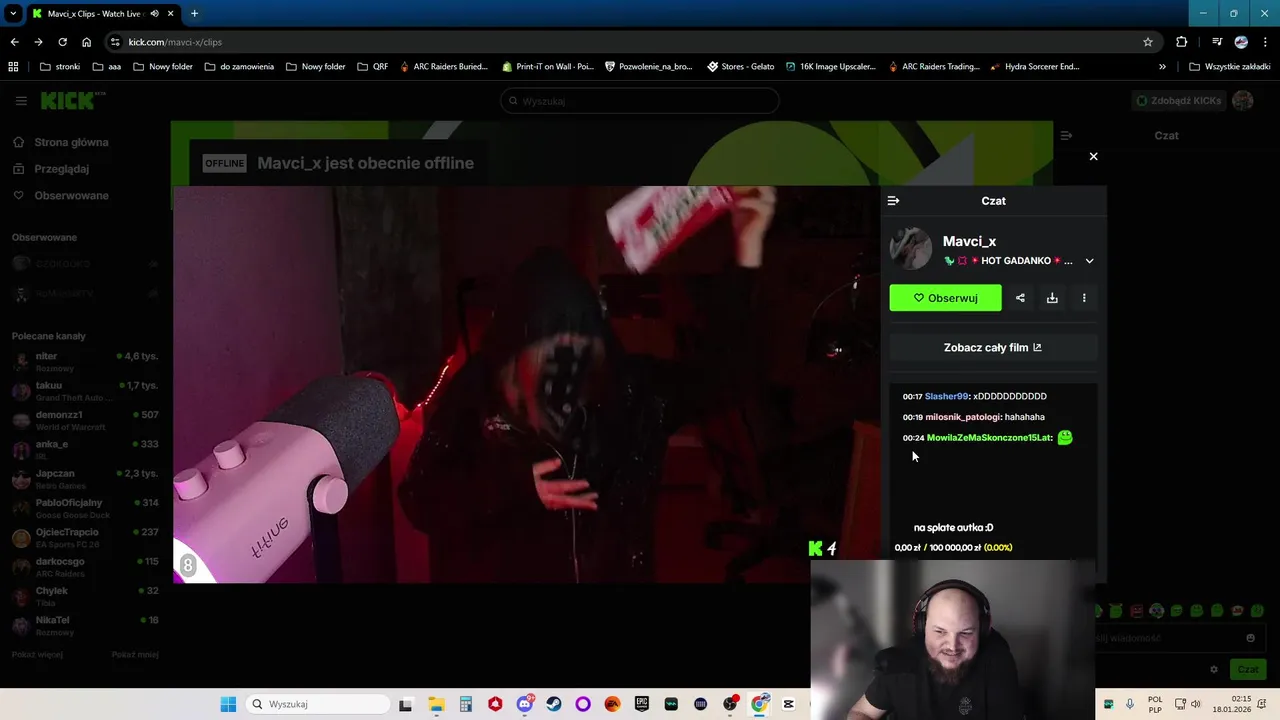Open the Chrome profile avatar
The height and width of the screenshot is (720, 1280).
[x=1241, y=42]
